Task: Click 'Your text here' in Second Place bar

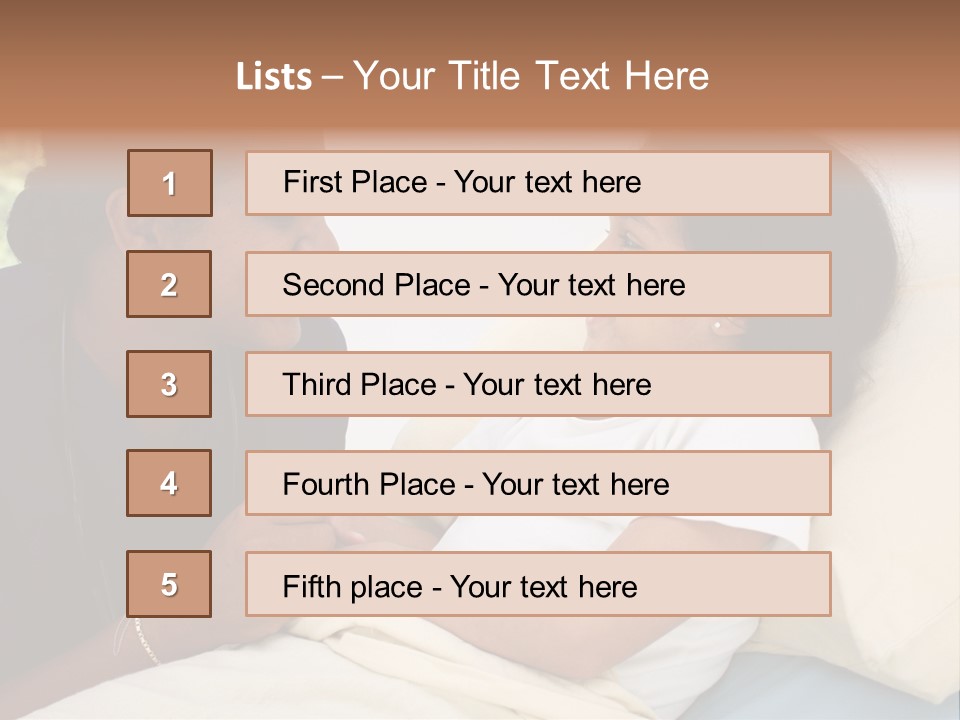Action: point(591,285)
